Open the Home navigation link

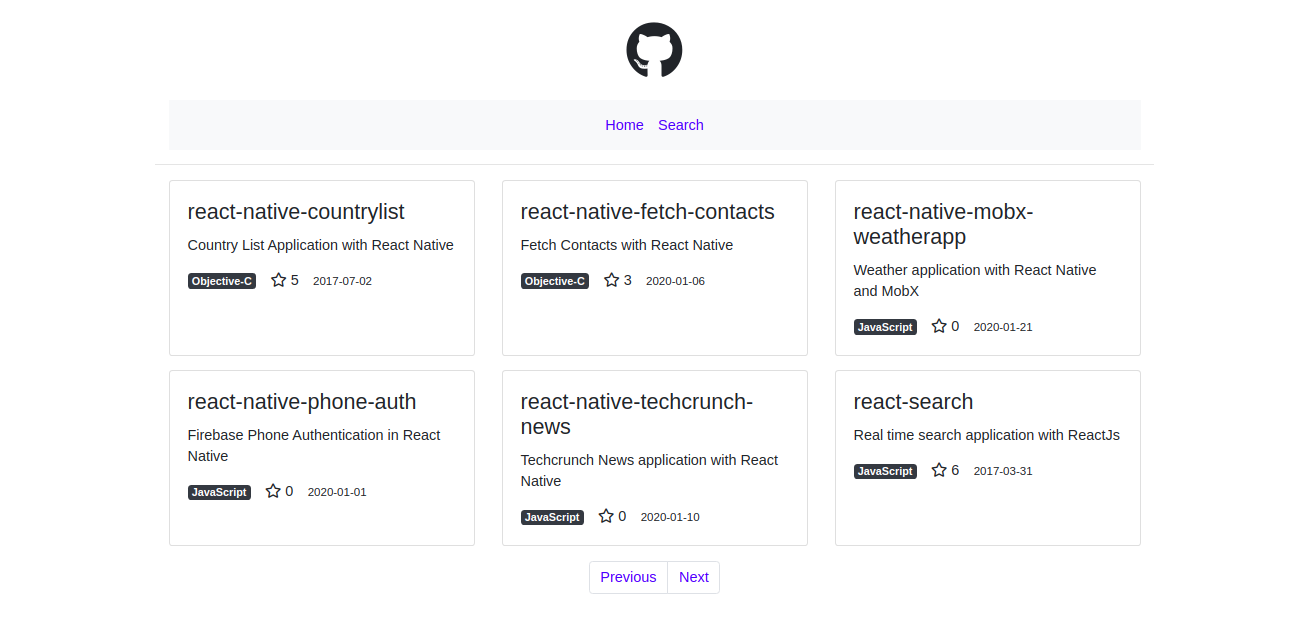624,125
